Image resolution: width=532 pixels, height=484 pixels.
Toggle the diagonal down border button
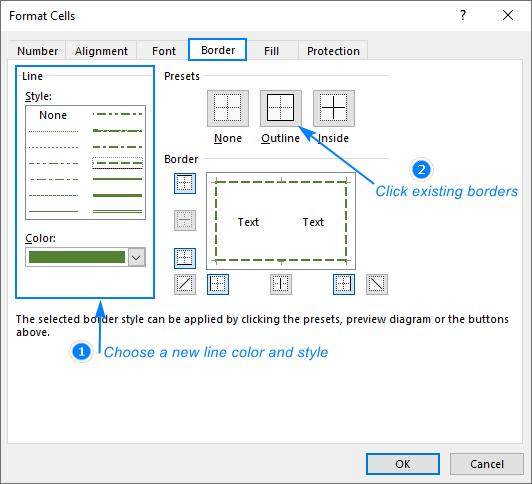click(x=377, y=284)
